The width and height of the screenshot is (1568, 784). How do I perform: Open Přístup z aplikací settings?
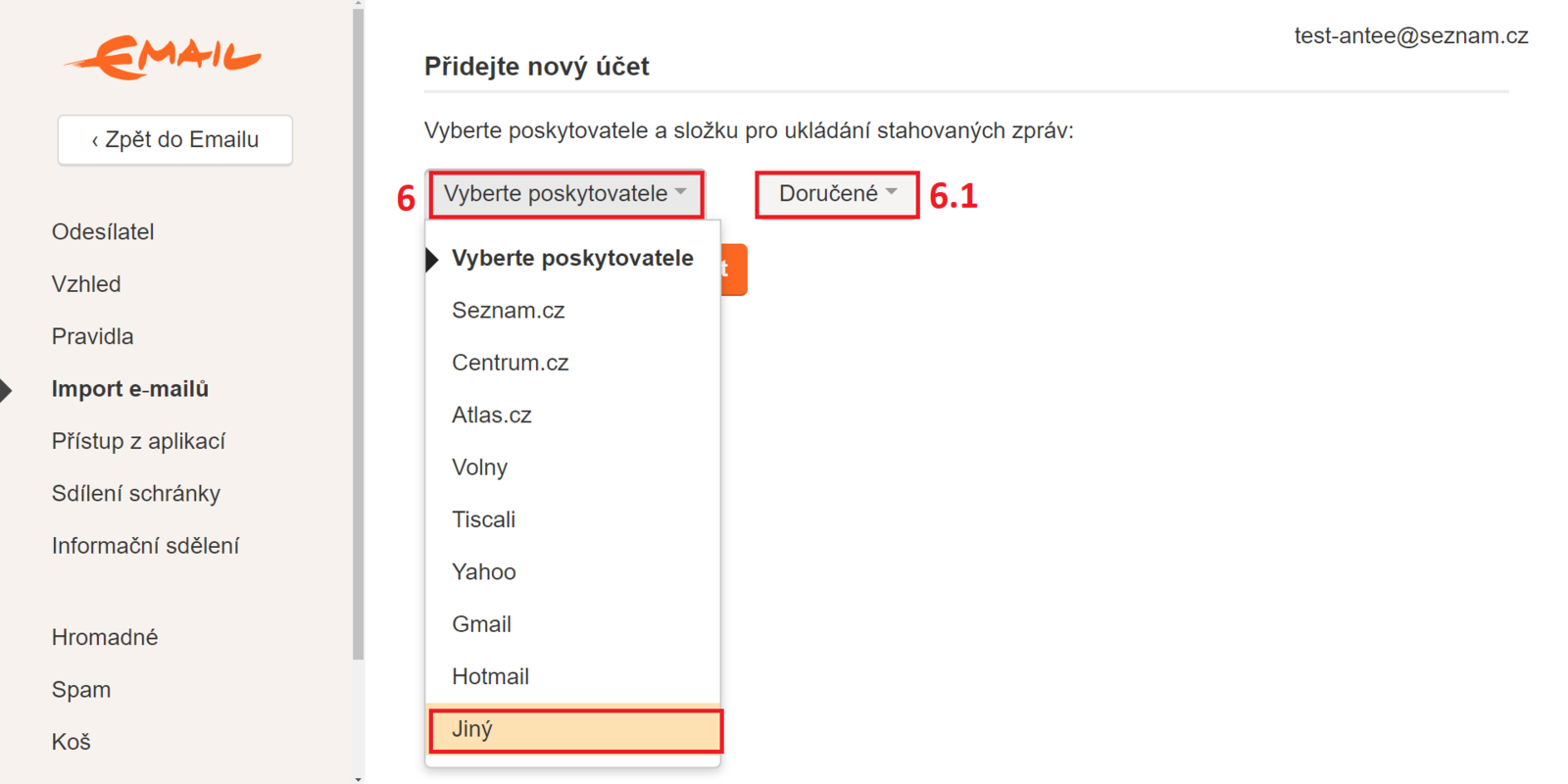coord(138,442)
